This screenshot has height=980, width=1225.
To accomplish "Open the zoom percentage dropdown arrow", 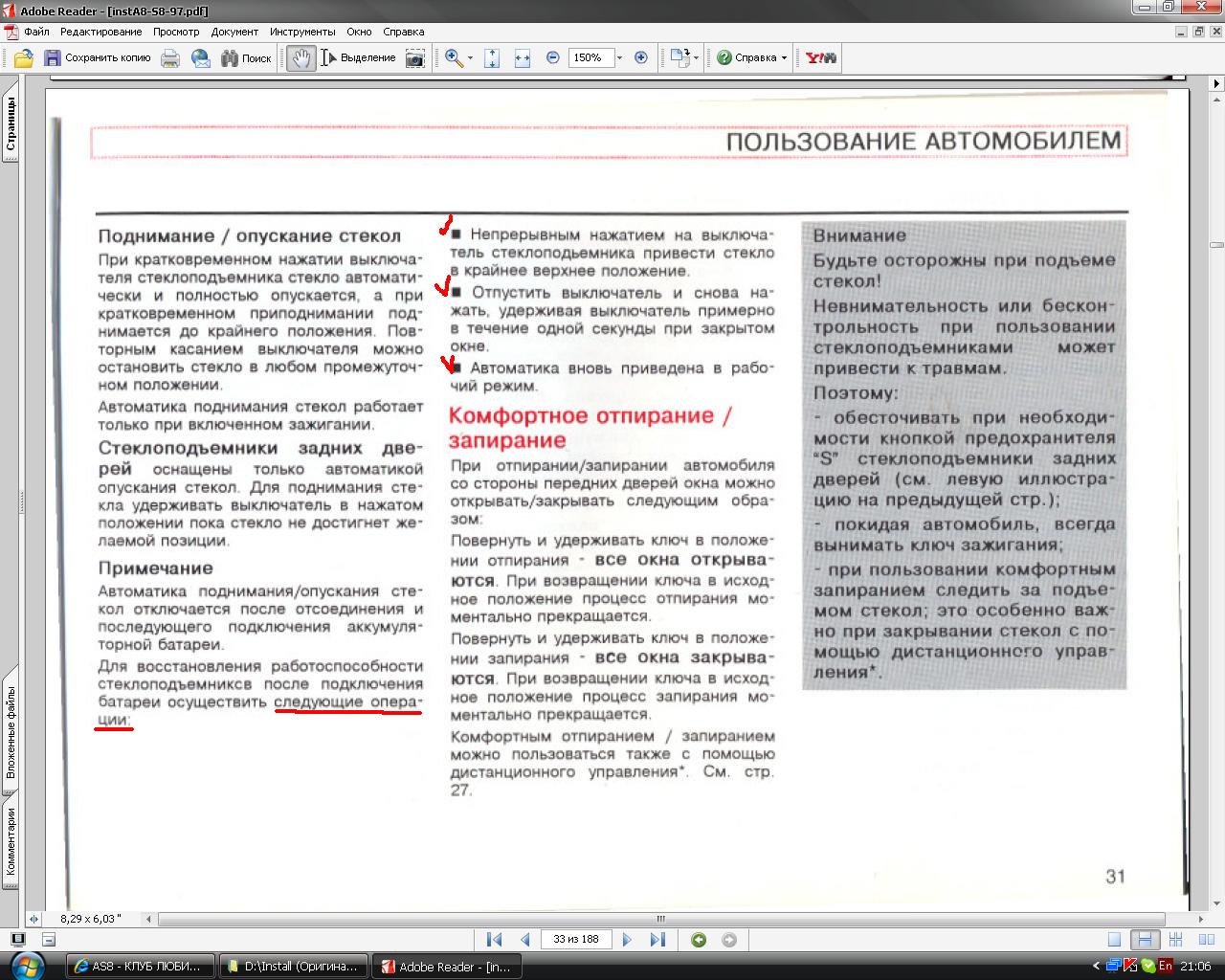I will 619,58.
